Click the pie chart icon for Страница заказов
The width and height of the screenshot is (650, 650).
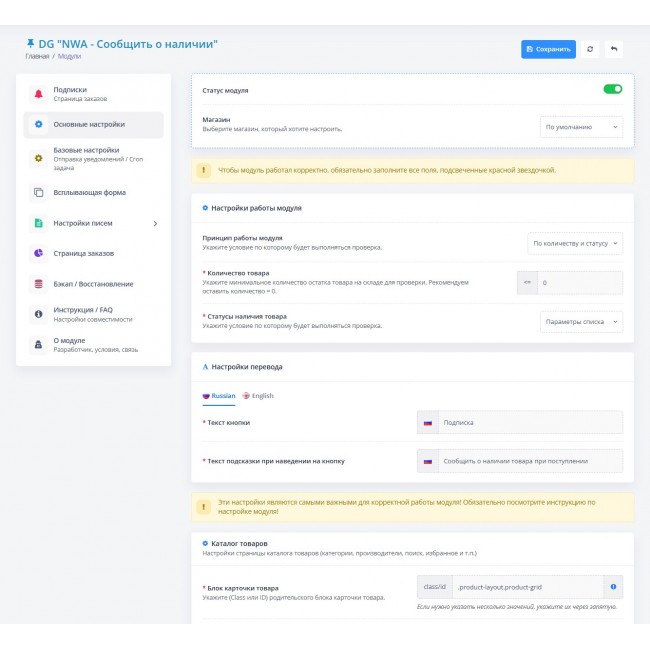39,254
